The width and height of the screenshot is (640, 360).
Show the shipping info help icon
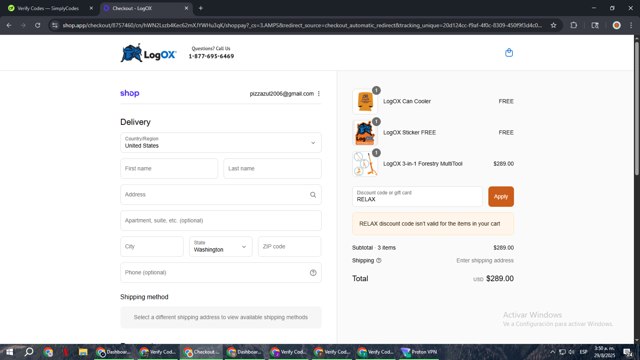[379, 260]
